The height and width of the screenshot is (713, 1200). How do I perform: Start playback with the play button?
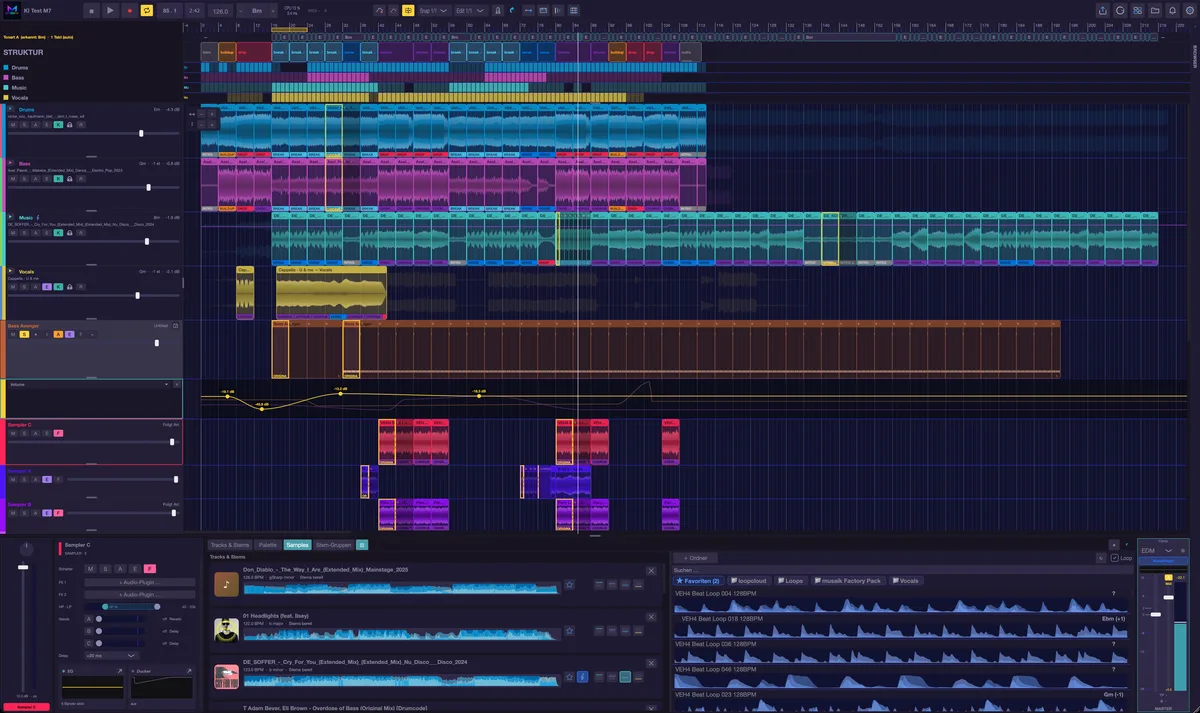[x=110, y=10]
